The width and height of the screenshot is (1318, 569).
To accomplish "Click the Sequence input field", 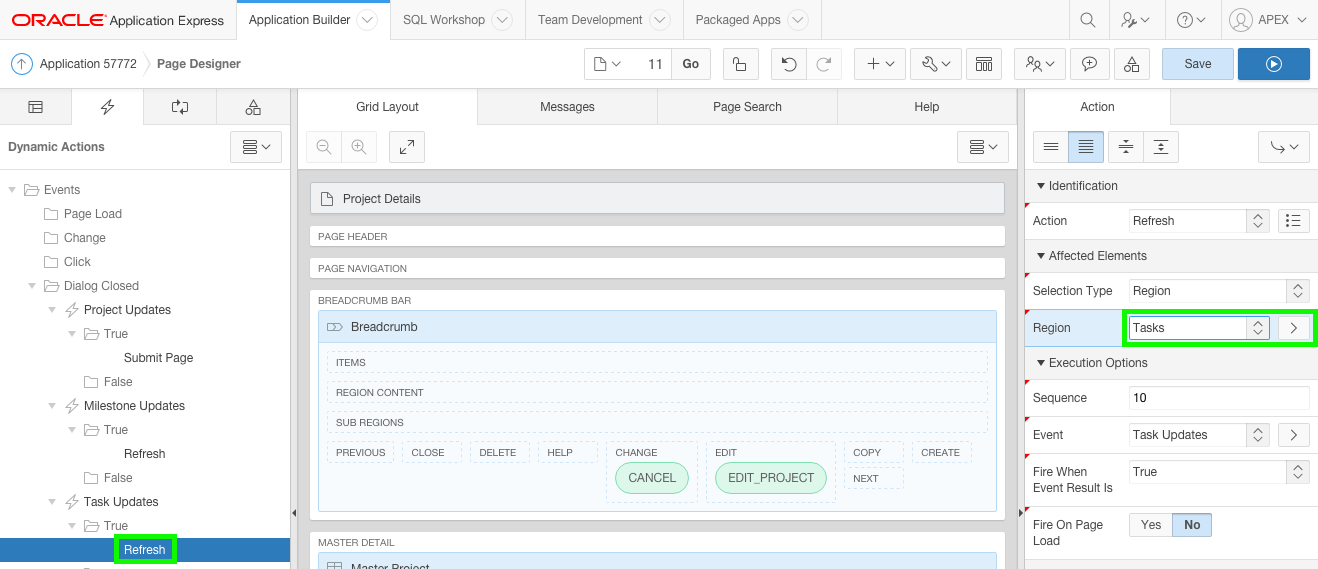I will [1218, 398].
